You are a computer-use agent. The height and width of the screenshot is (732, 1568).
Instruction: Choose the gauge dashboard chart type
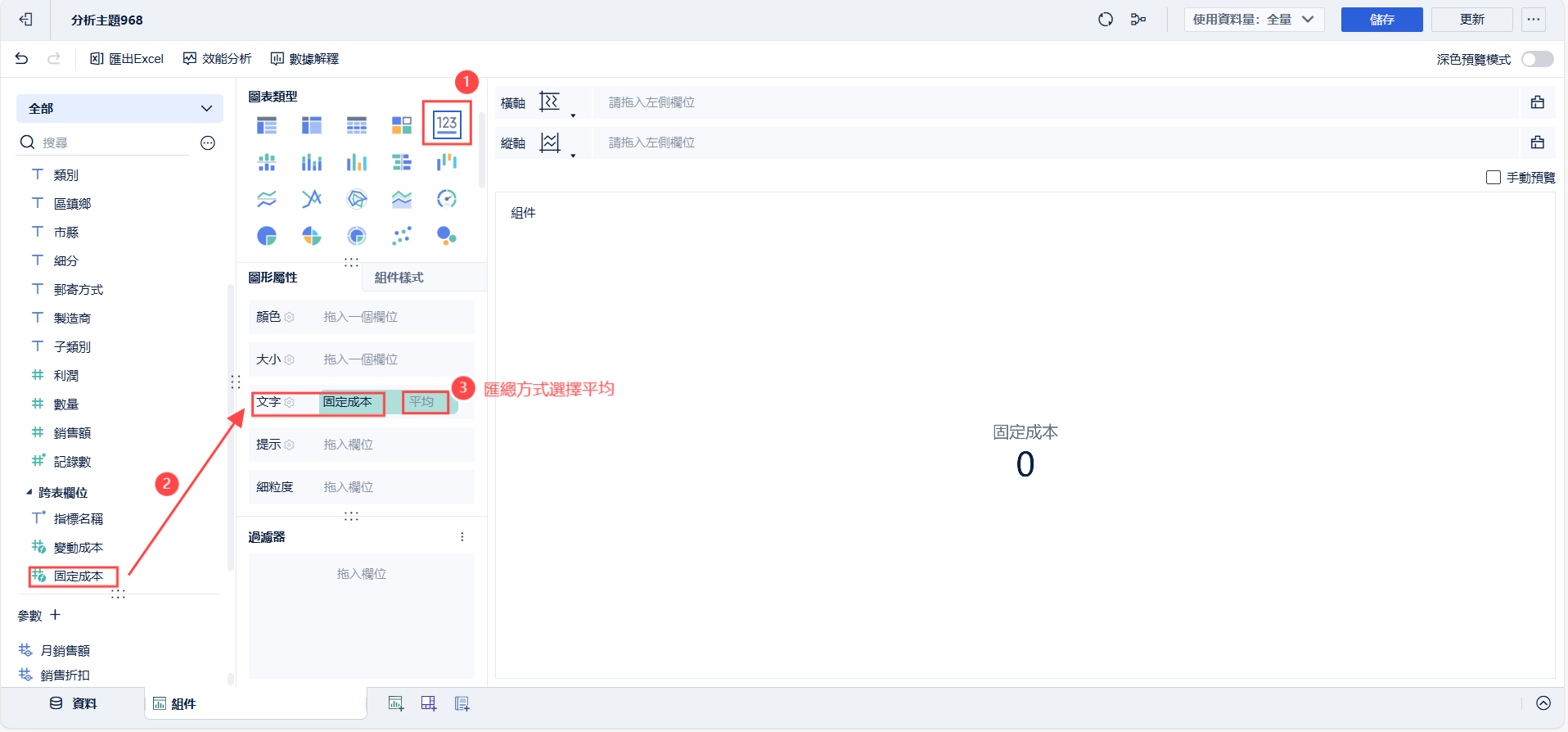pos(447,199)
